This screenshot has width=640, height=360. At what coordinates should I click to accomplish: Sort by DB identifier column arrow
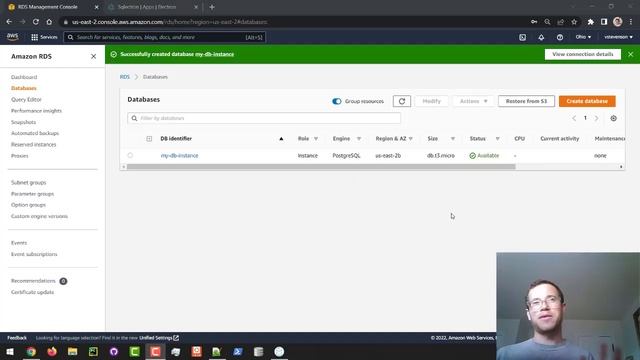click(x=281, y=139)
